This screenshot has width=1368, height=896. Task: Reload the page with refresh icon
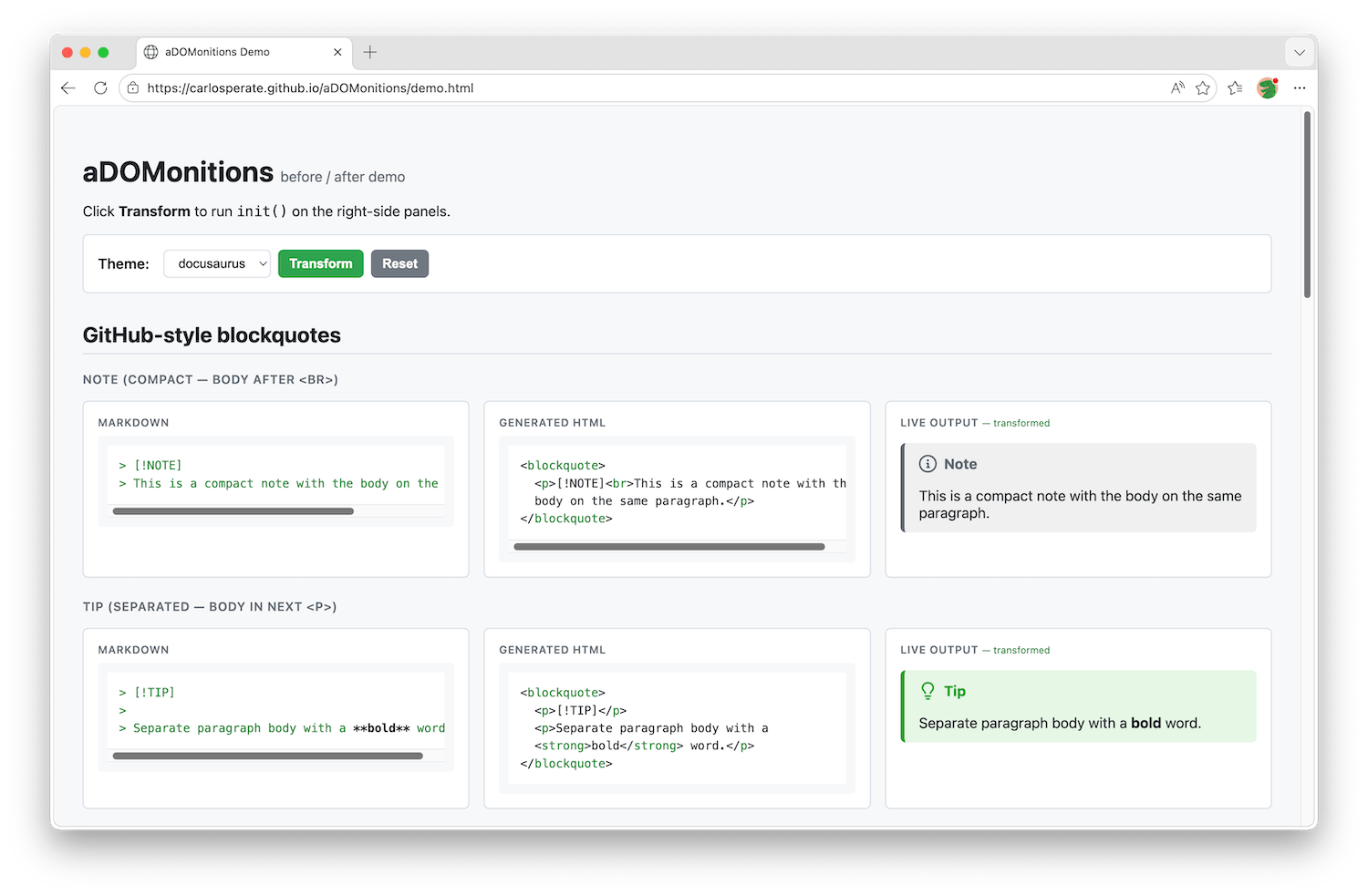pyautogui.click(x=100, y=88)
